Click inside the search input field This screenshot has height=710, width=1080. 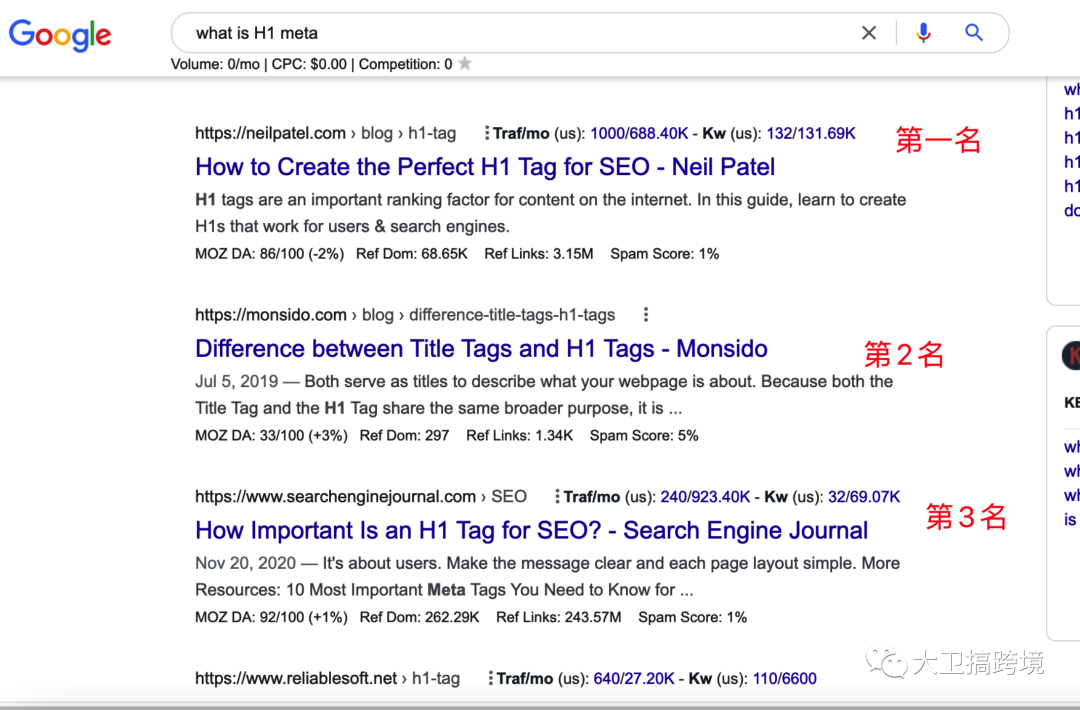click(500, 32)
